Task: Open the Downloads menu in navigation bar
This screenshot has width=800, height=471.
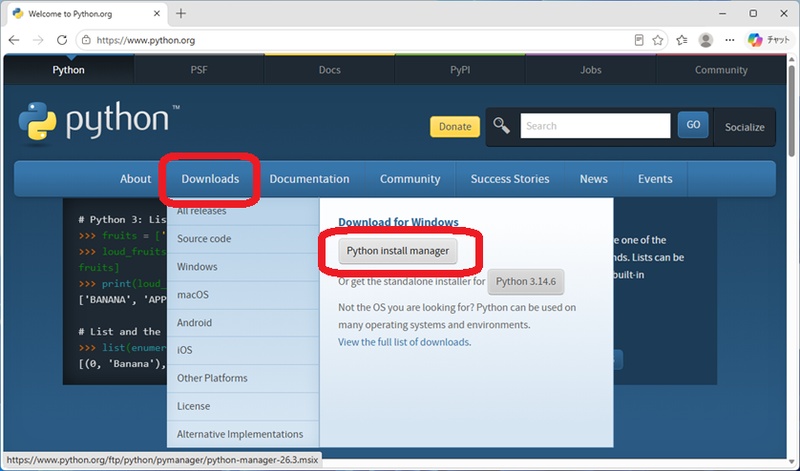Action: (210, 179)
